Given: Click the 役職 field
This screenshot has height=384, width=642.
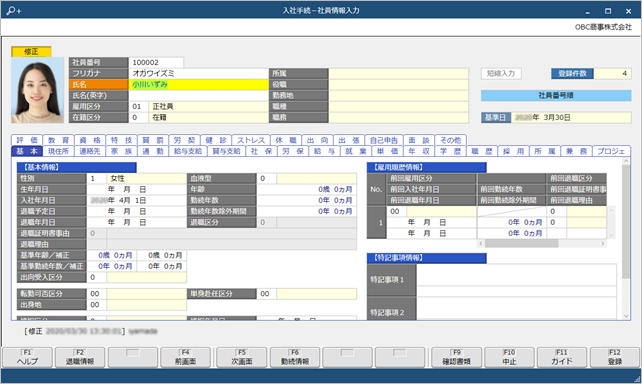Looking at the screenshot, I should click(x=398, y=85).
